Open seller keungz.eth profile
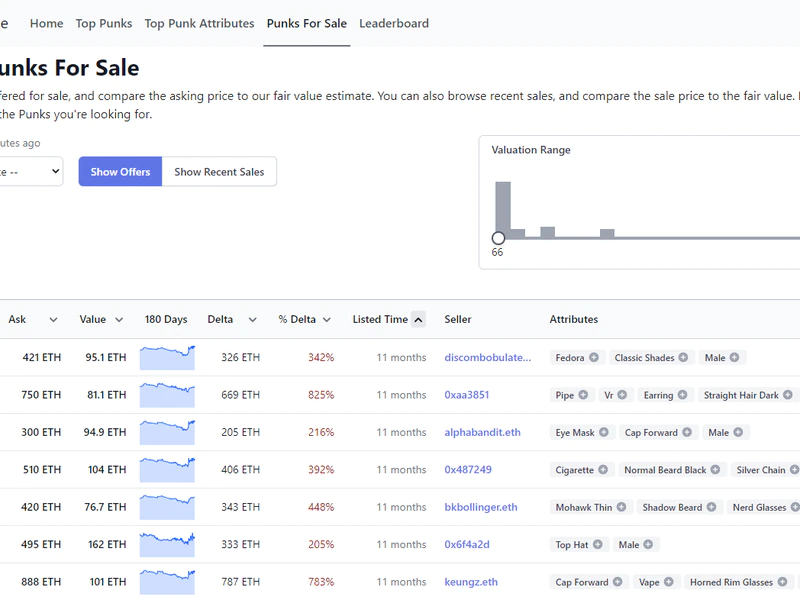800x600 pixels. pos(471,582)
